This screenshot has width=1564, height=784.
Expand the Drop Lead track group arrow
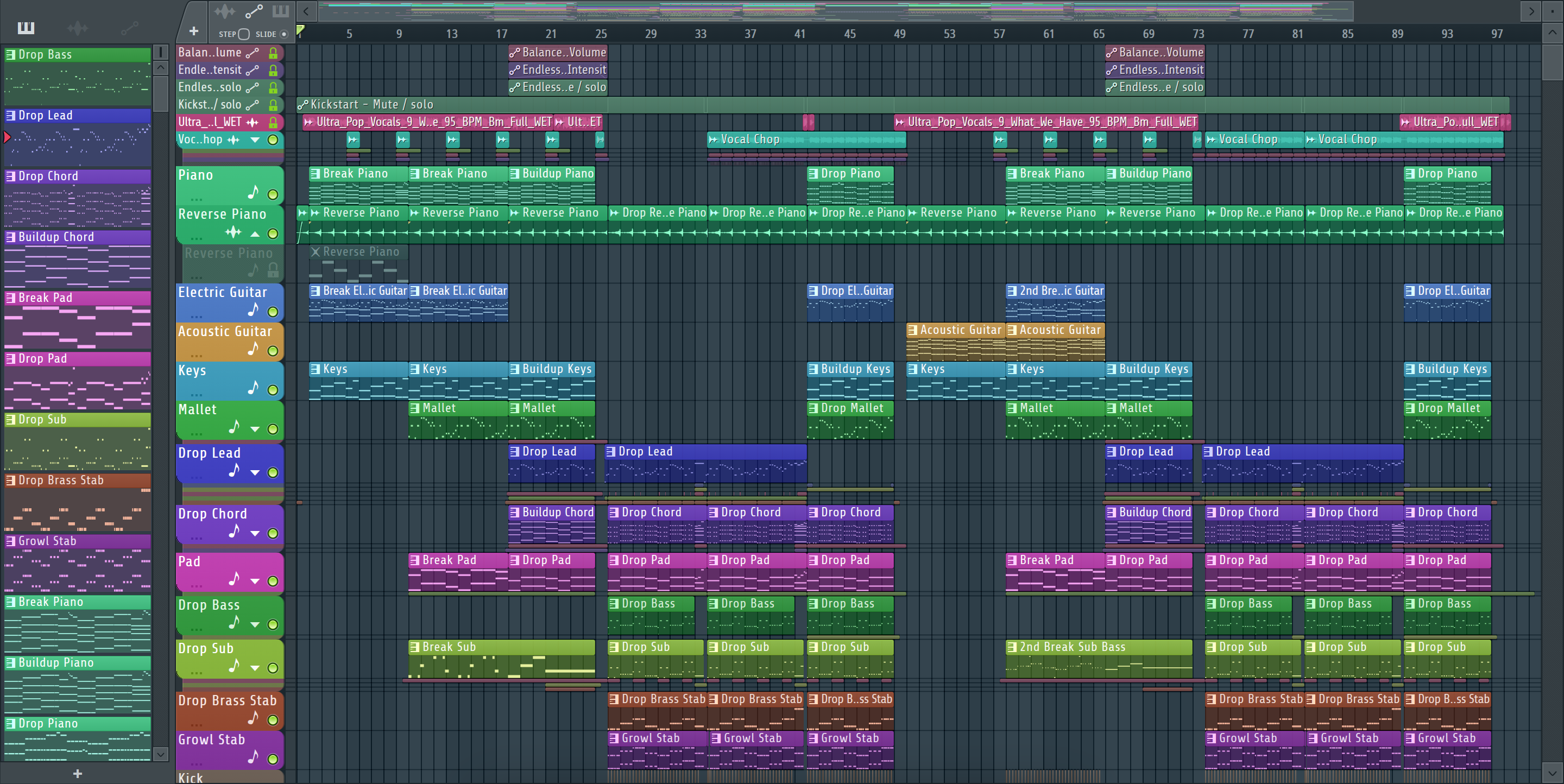click(255, 473)
